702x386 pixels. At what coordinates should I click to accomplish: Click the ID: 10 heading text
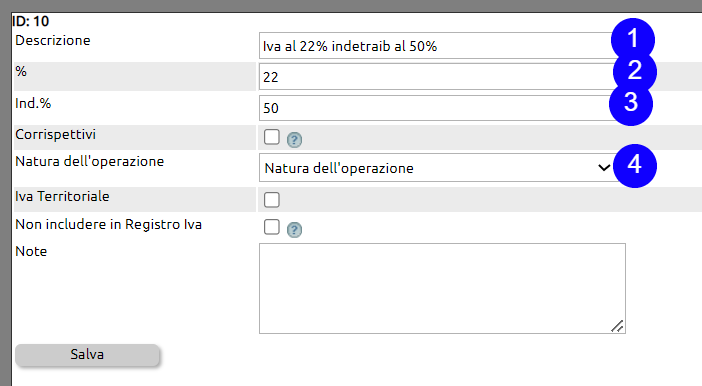pyautogui.click(x=30, y=21)
